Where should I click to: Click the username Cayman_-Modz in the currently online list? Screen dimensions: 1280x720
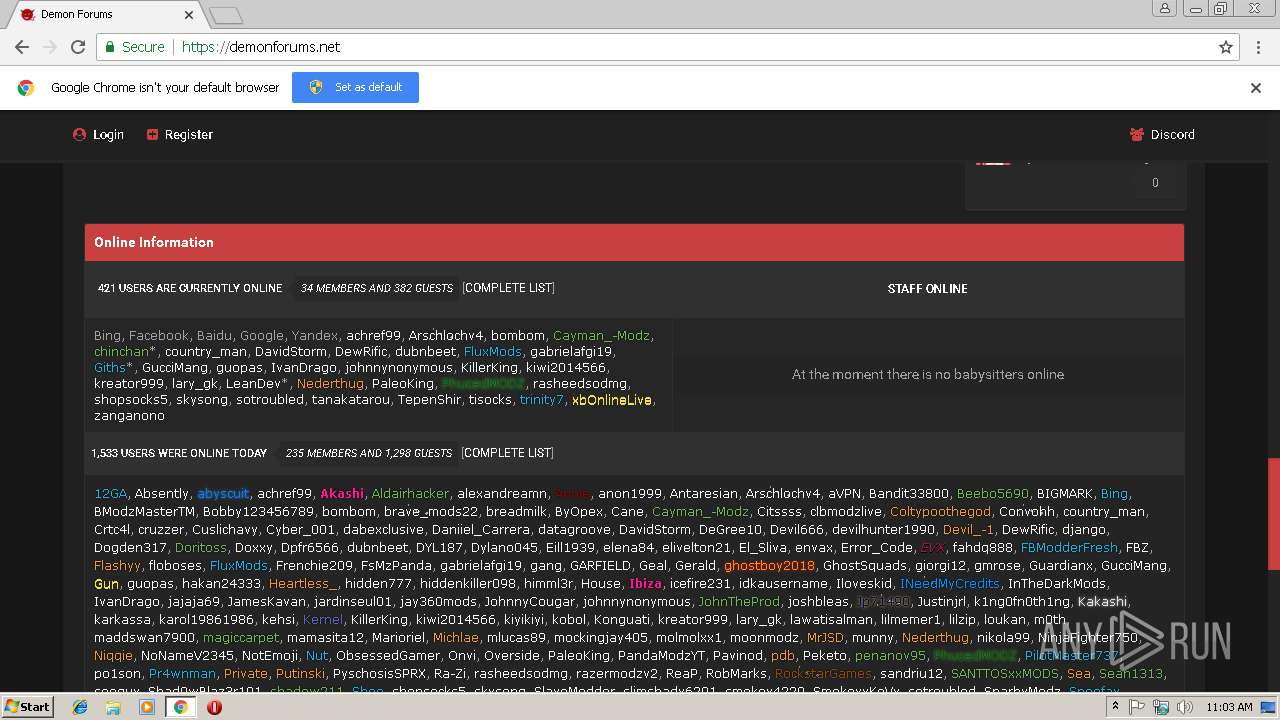602,336
